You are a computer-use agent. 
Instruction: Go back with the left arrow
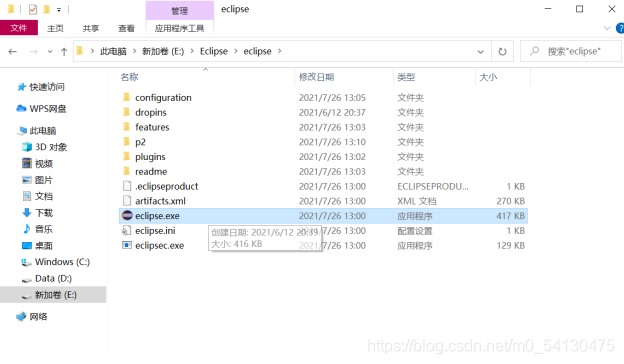pyautogui.click(x=13, y=51)
